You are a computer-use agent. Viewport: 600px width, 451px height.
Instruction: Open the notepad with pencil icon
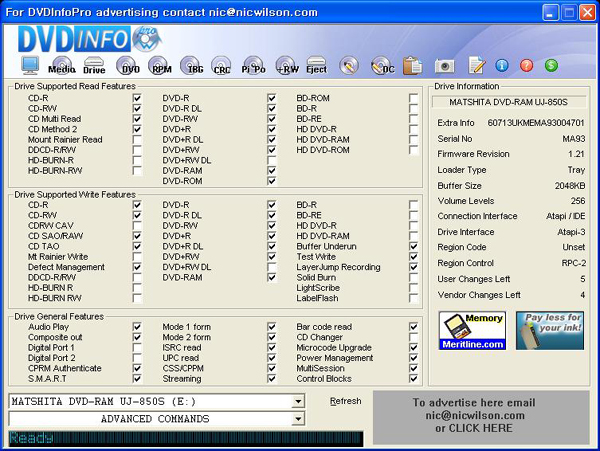pos(476,65)
